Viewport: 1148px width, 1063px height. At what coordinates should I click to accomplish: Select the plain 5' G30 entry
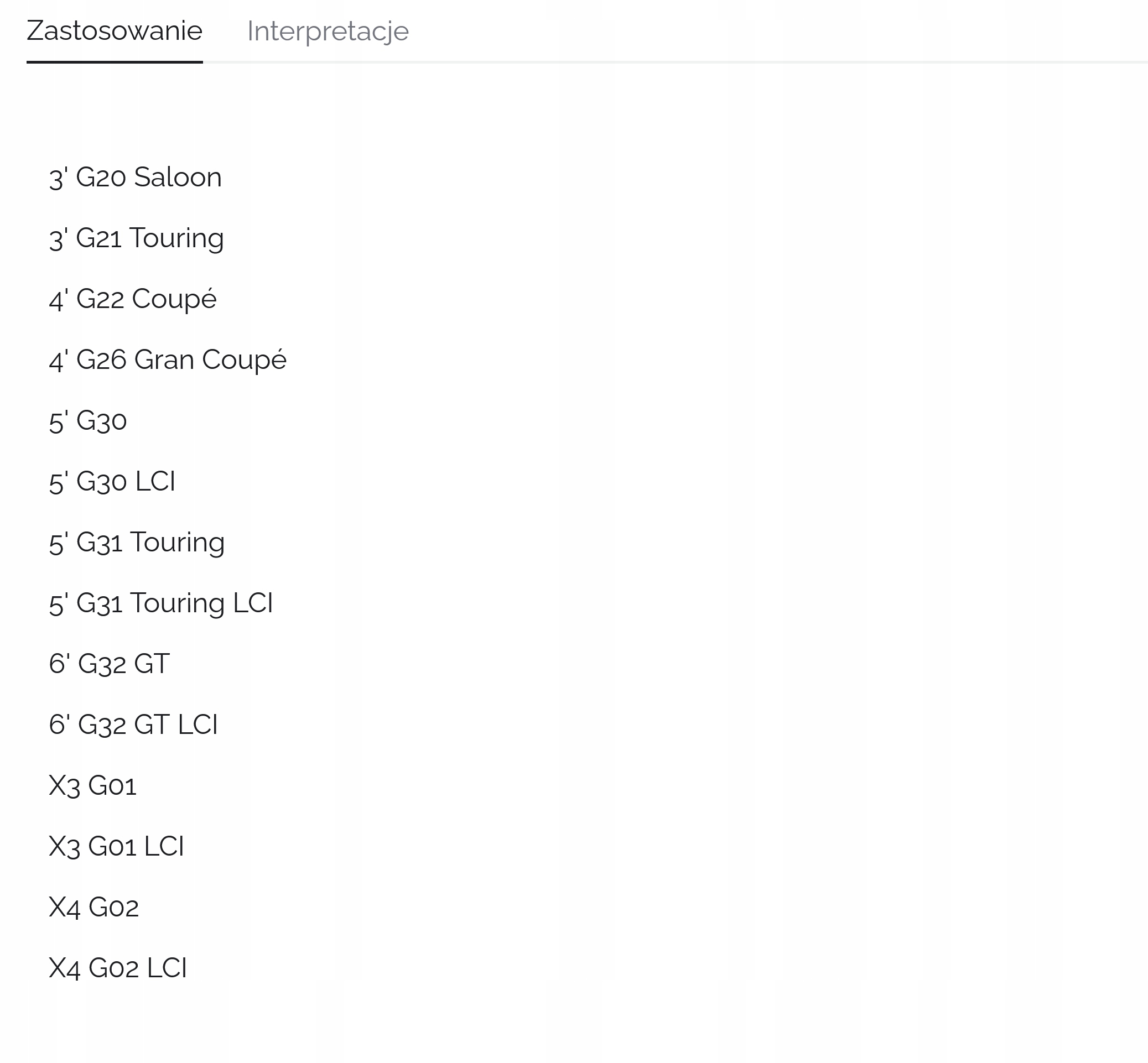[88, 421]
